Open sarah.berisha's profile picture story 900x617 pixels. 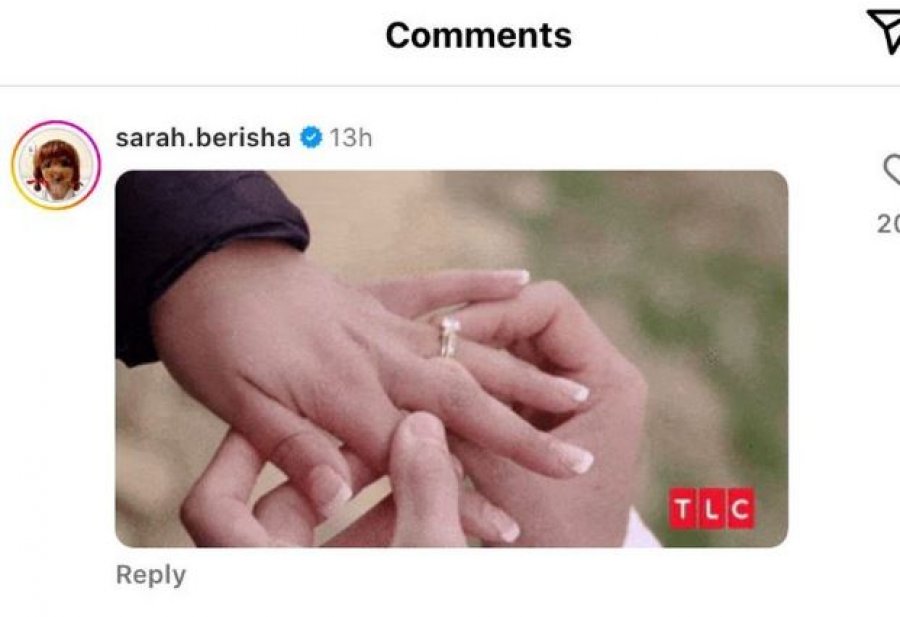pyautogui.click(x=56, y=165)
